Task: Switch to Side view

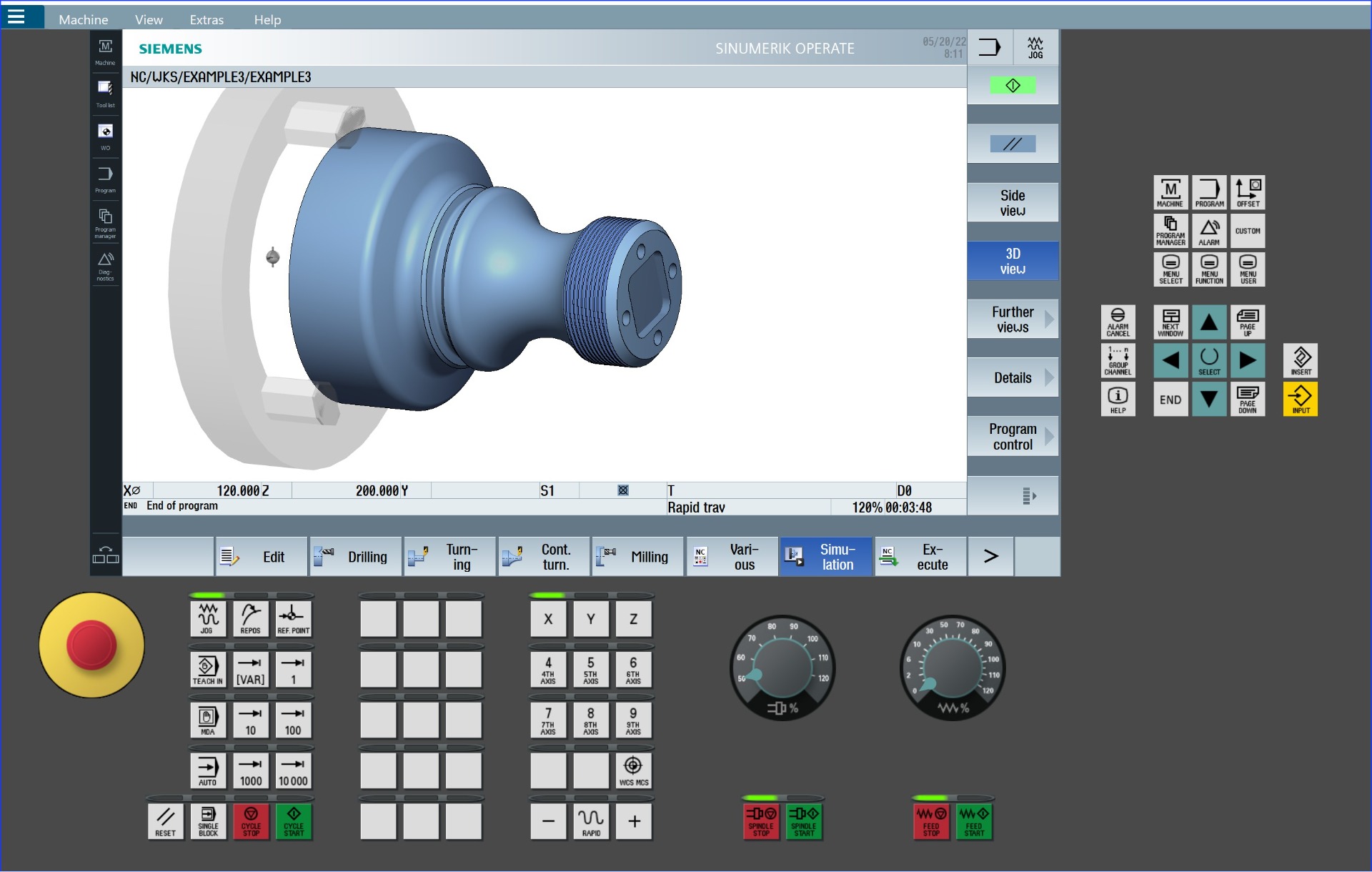Action: click(1013, 203)
